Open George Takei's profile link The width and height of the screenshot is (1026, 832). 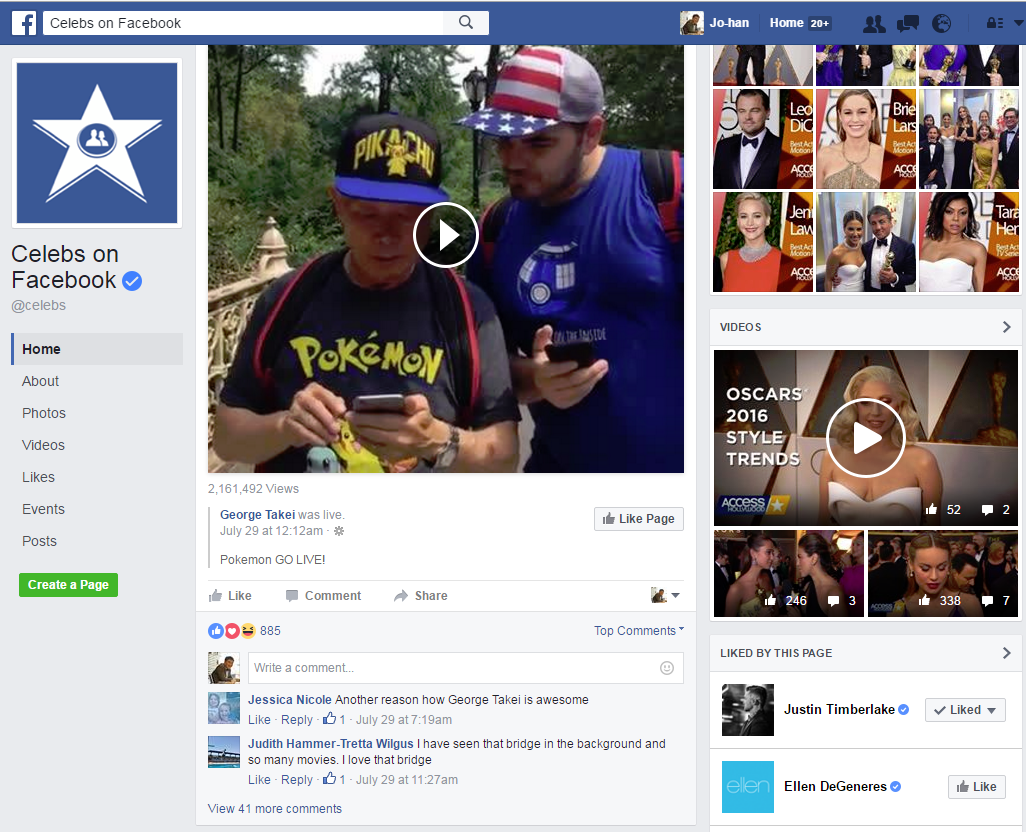(x=257, y=515)
